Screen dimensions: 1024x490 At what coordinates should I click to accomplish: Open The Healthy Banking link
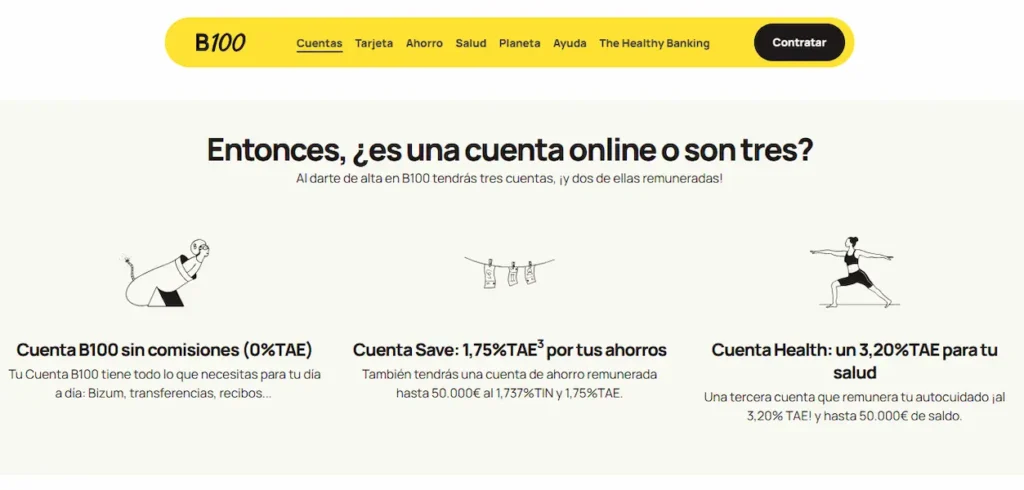coord(654,43)
